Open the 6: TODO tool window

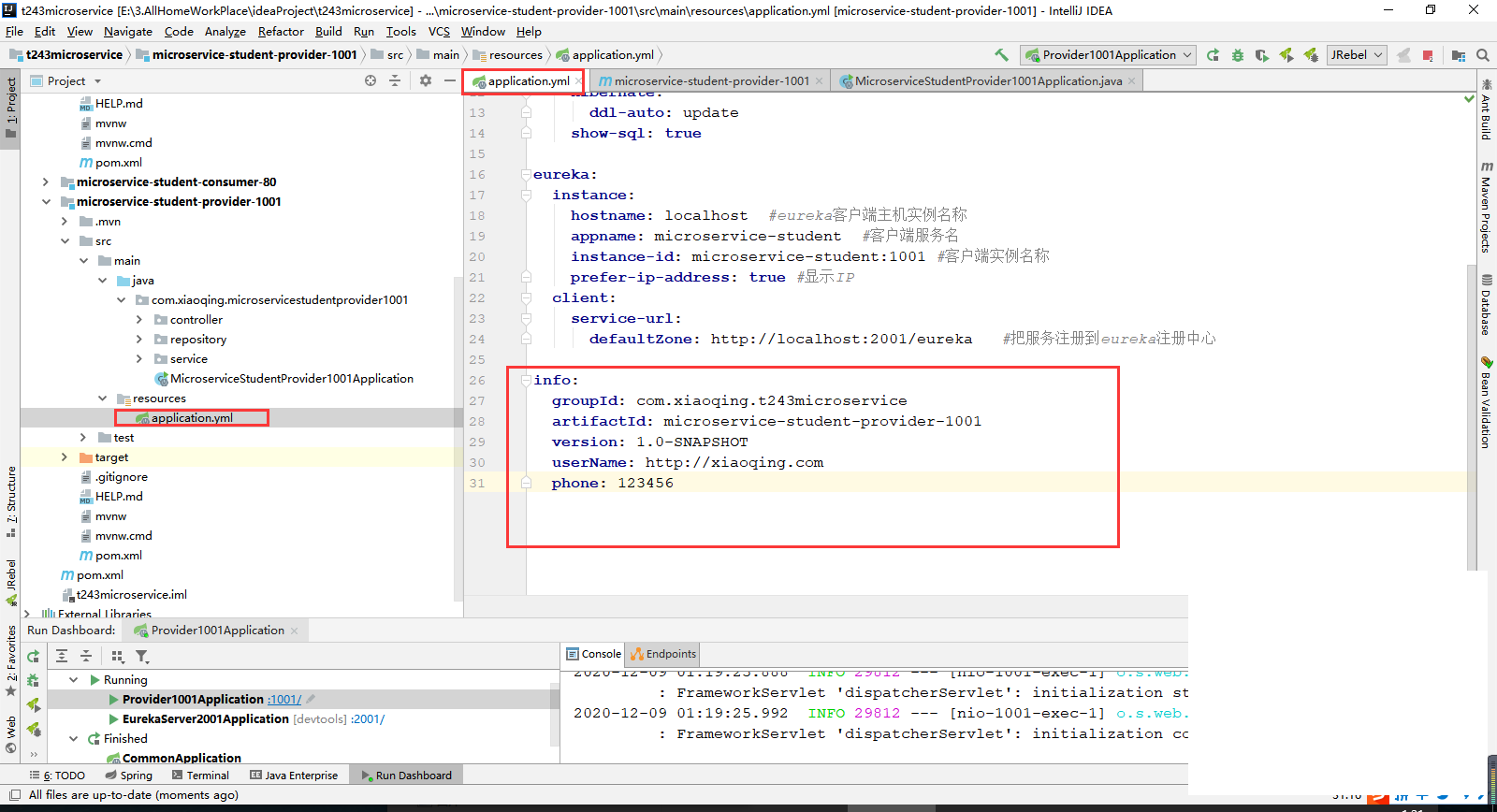pyautogui.click(x=57, y=776)
